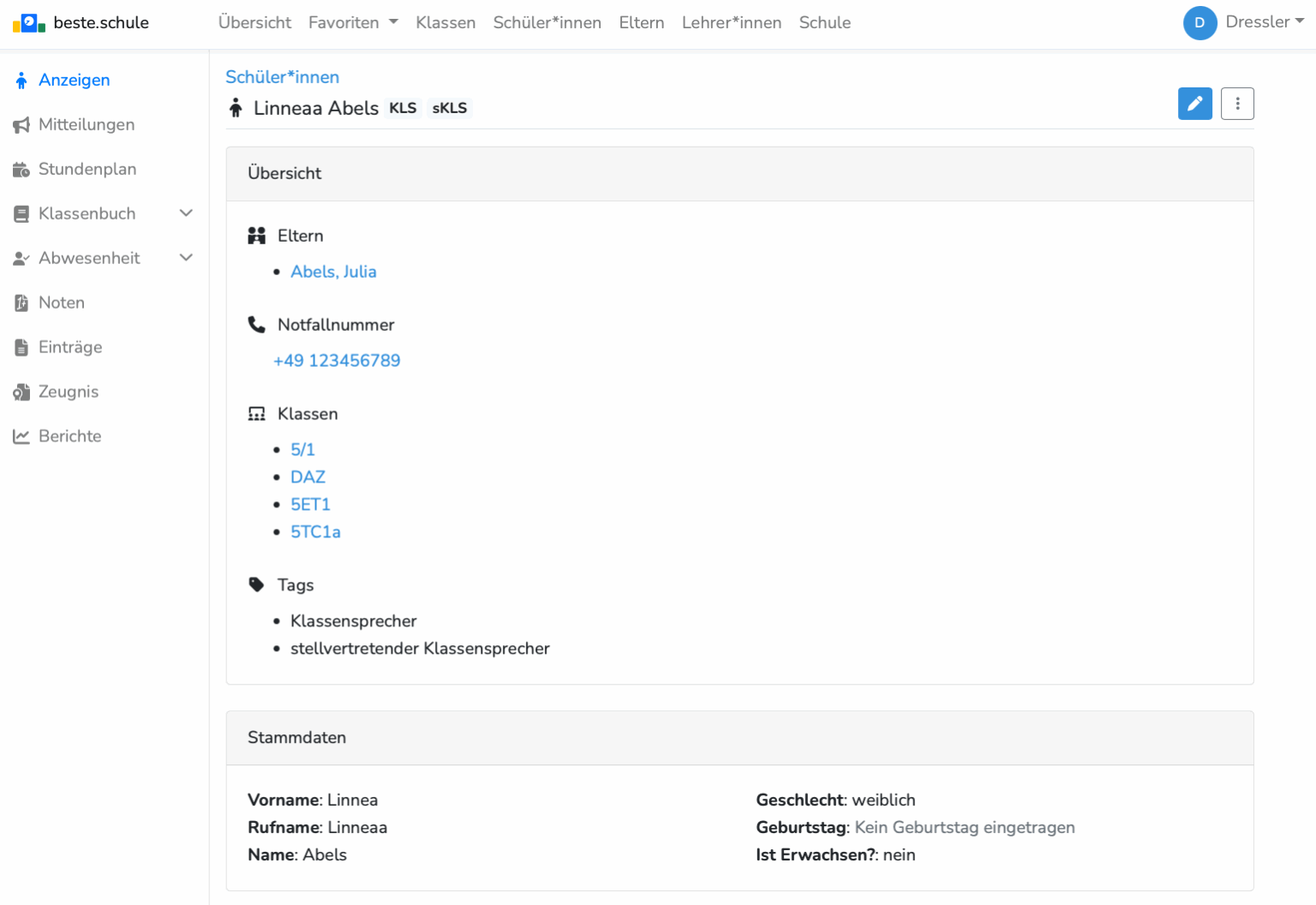Click the blue pencil edit button
The width and height of the screenshot is (1316, 905).
pyautogui.click(x=1194, y=104)
